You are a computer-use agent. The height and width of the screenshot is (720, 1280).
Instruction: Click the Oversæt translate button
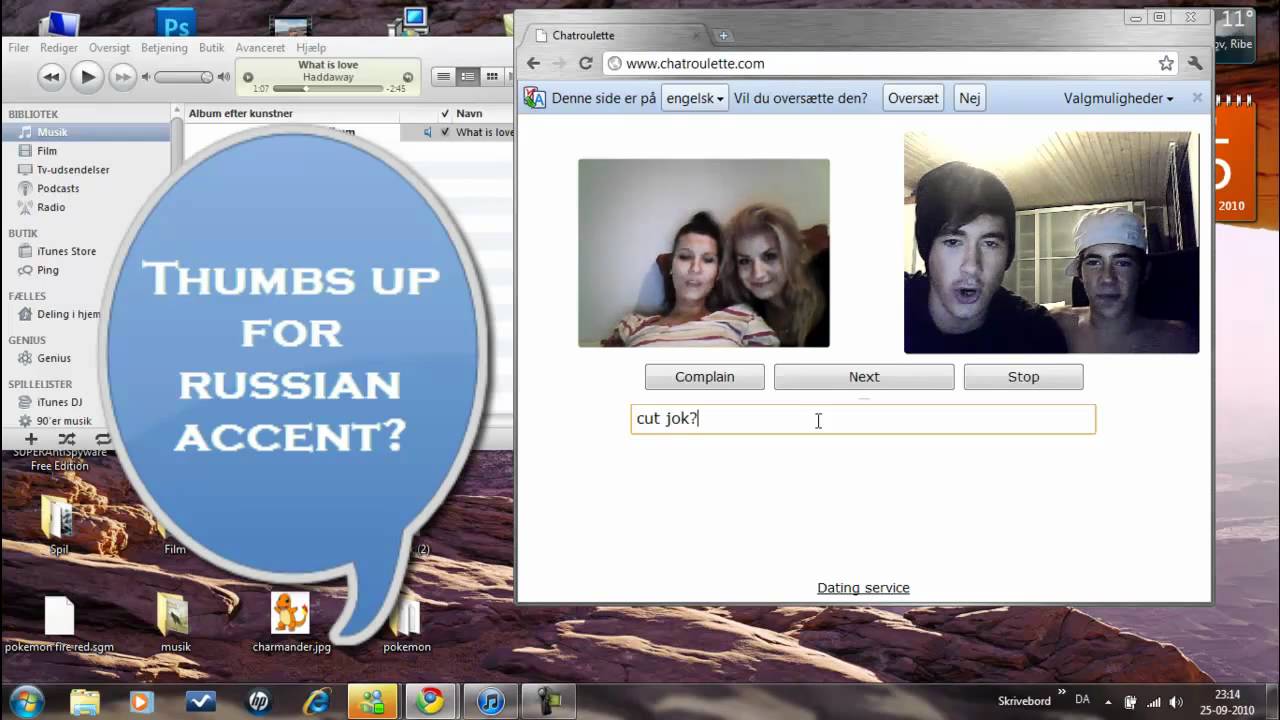[913, 99]
